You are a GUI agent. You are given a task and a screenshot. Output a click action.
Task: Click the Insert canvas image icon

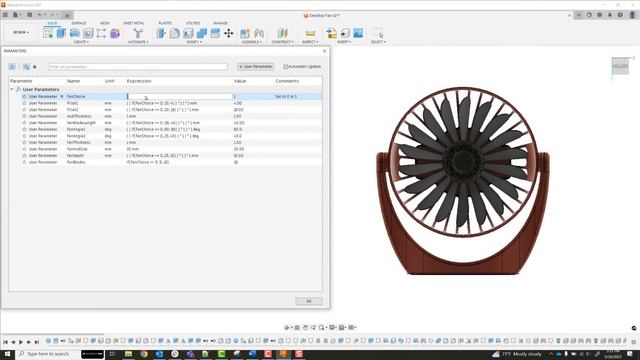tap(358, 33)
